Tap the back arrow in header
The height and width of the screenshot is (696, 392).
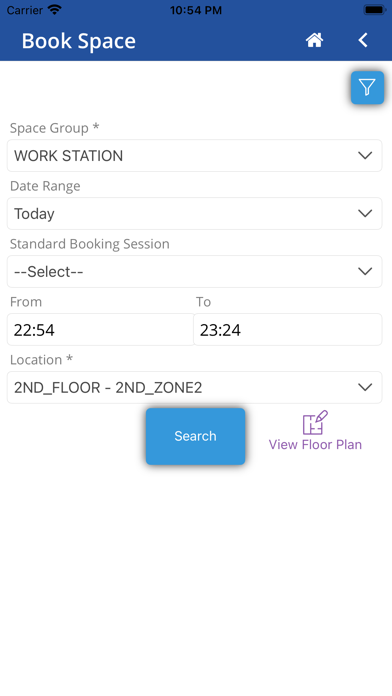click(363, 40)
